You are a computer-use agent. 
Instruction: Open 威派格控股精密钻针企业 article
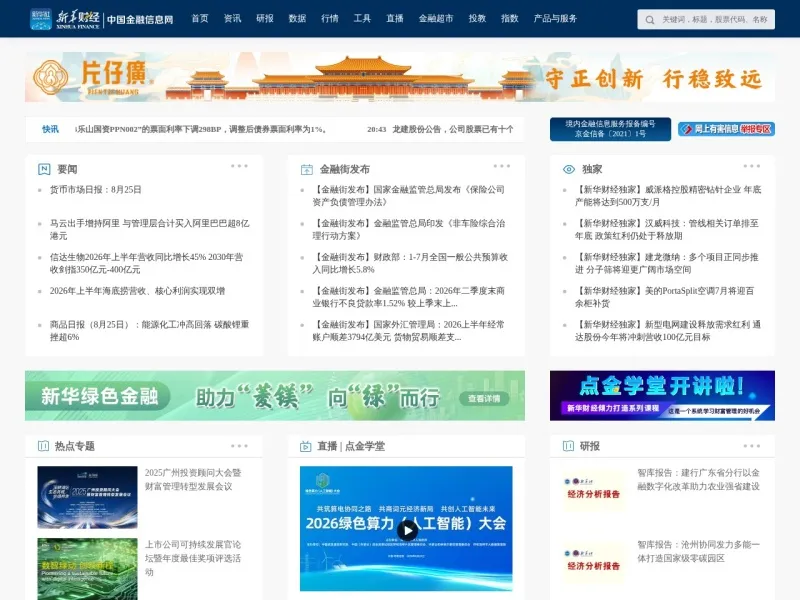click(x=668, y=196)
